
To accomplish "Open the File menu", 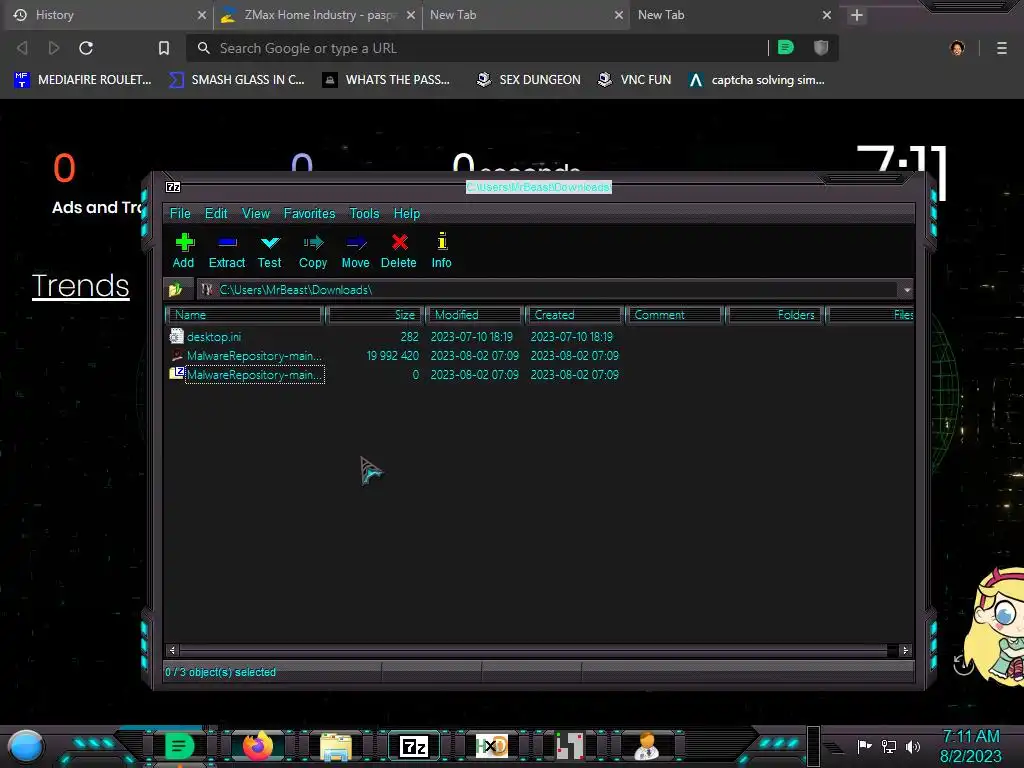I will pos(180,214).
